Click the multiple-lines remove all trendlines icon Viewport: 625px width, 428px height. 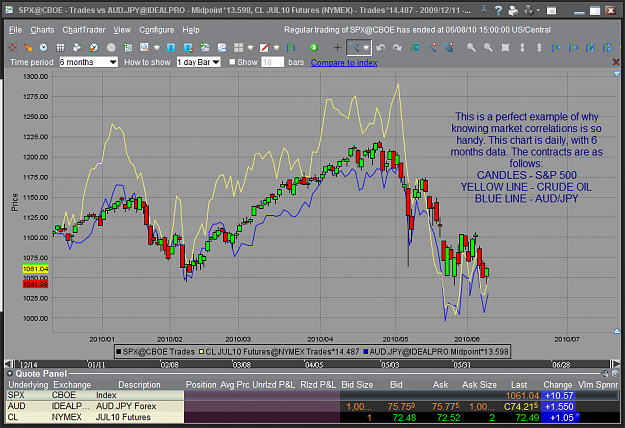pos(448,47)
